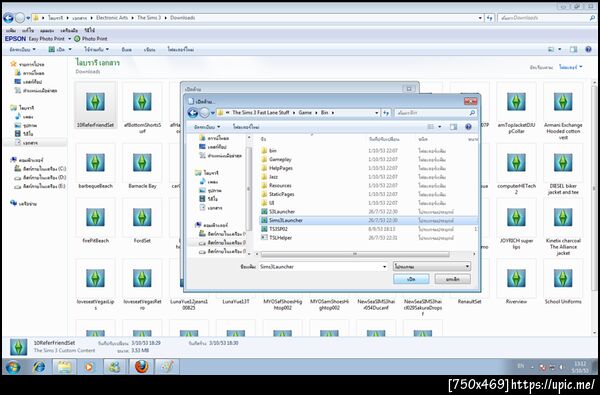Click the date modified column header in dialog
600x395 pixels.
pyautogui.click(x=384, y=139)
